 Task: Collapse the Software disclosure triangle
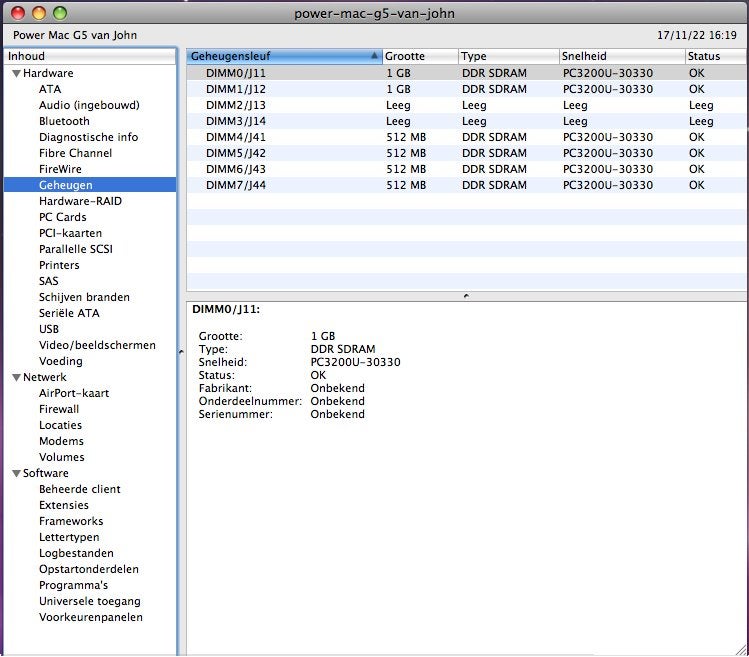tap(16, 474)
